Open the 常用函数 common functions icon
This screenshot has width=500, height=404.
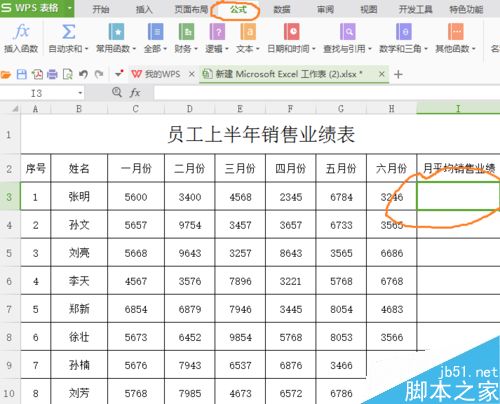pos(116,32)
